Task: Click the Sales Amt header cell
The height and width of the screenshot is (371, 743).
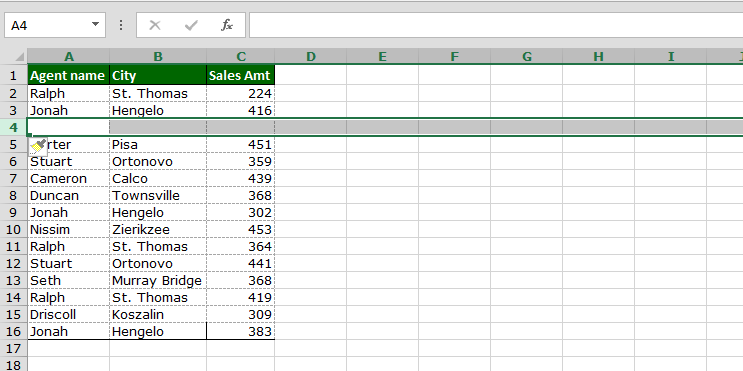Action: tap(241, 76)
